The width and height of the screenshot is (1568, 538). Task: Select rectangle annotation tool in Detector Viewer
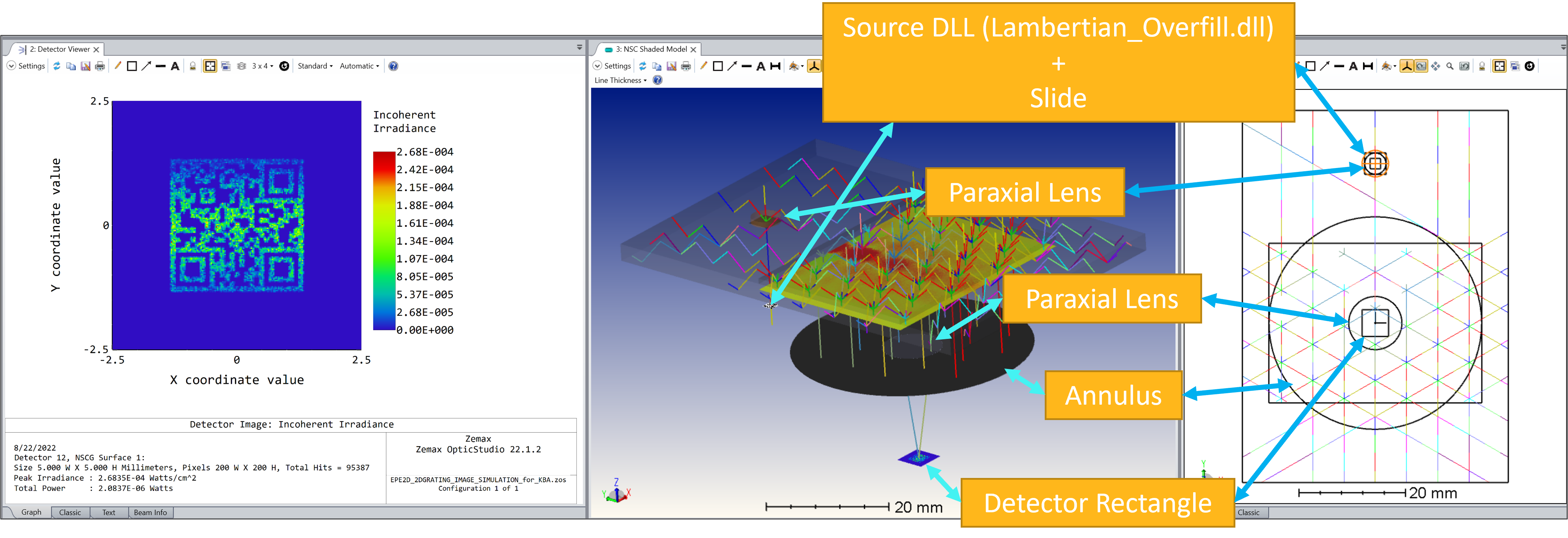(132, 66)
